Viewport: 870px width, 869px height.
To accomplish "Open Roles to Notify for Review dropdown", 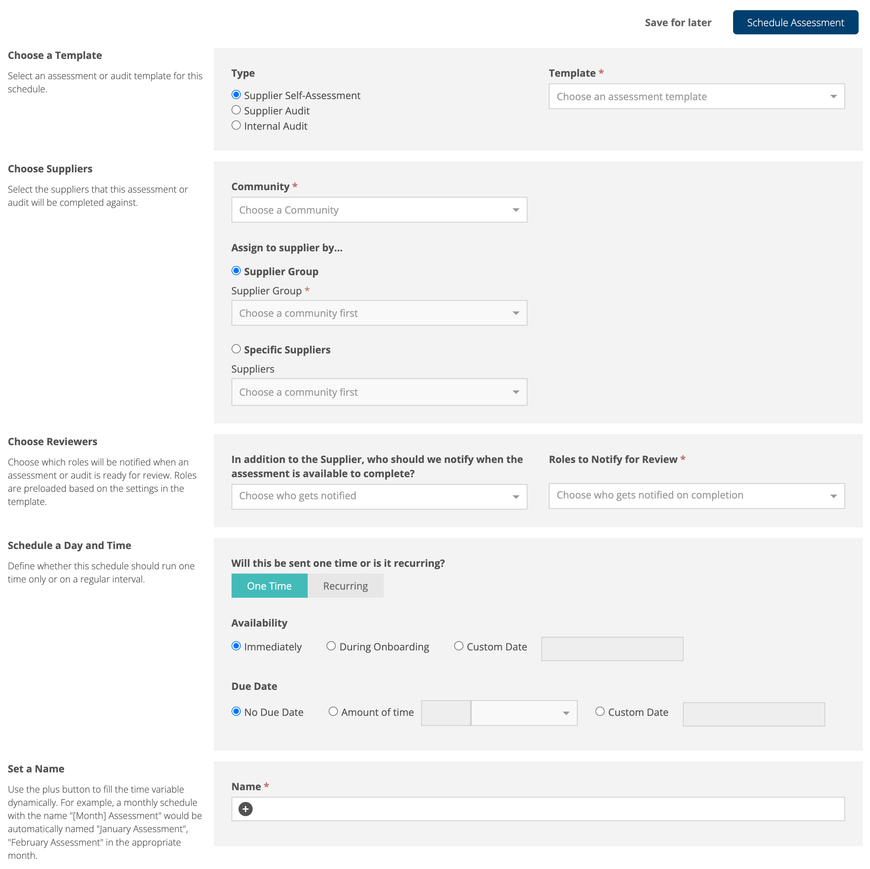I will click(x=696, y=495).
